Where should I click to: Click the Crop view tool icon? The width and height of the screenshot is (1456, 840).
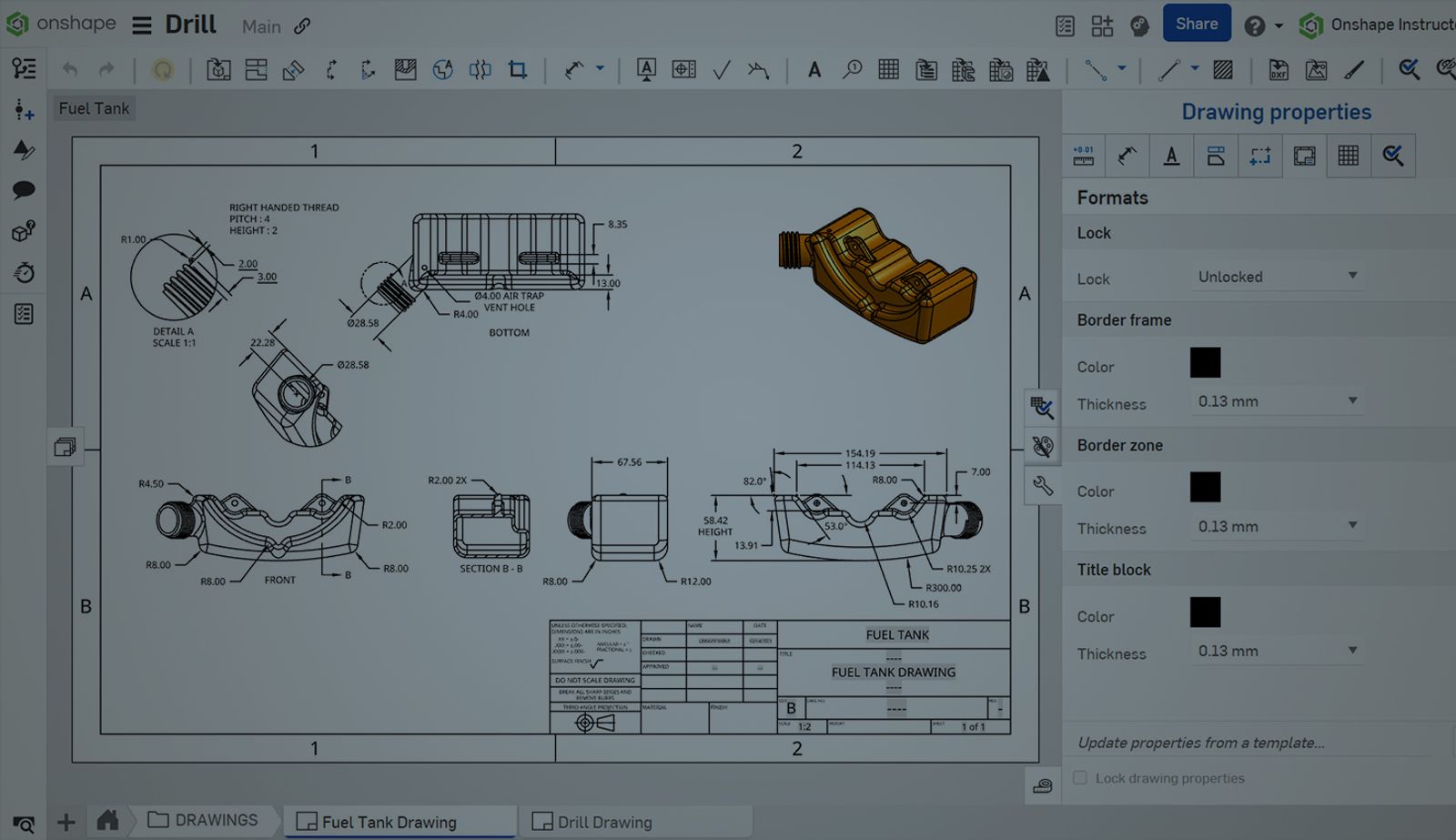pyautogui.click(x=518, y=70)
